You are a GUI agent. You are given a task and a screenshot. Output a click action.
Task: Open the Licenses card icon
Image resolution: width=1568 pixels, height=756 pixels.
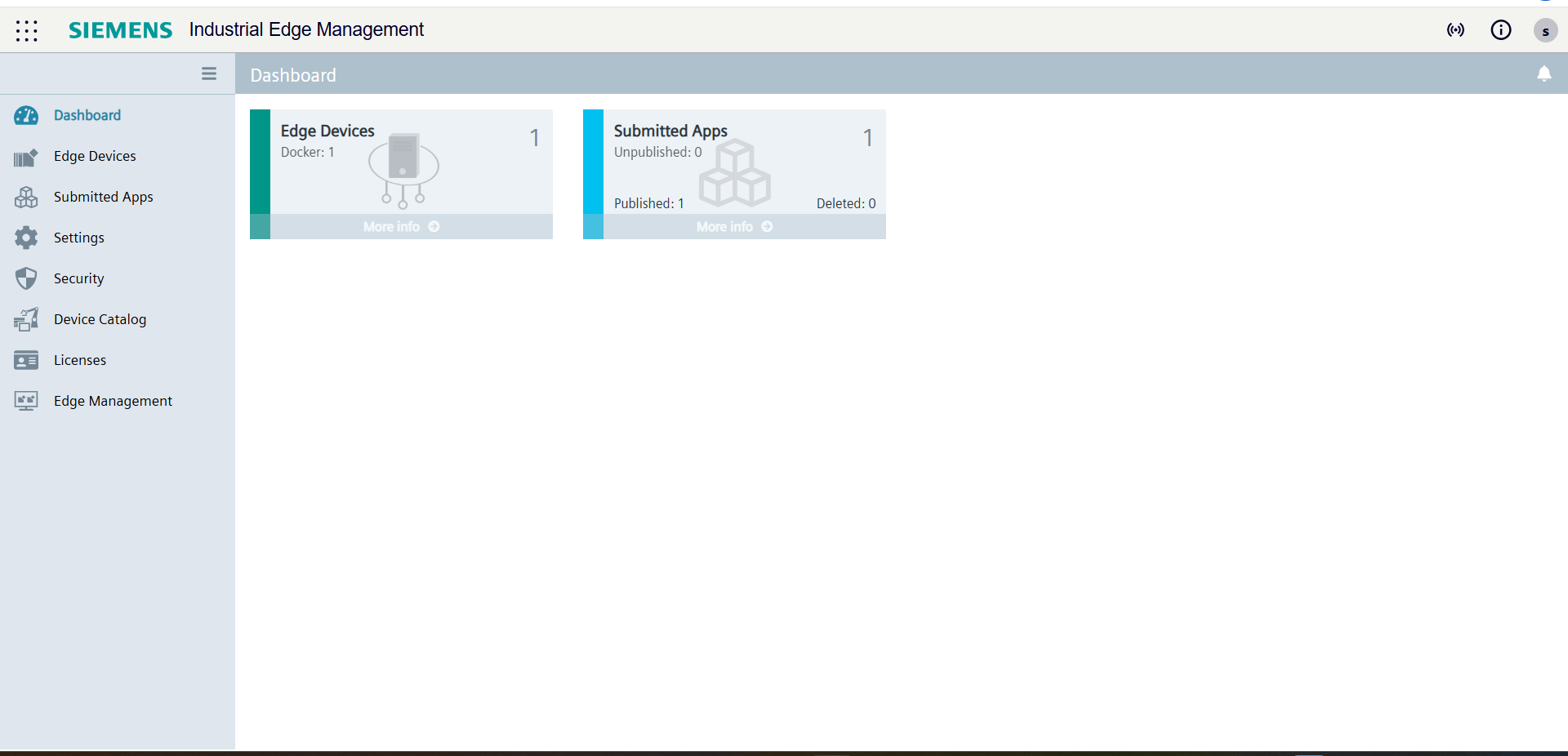pos(25,359)
